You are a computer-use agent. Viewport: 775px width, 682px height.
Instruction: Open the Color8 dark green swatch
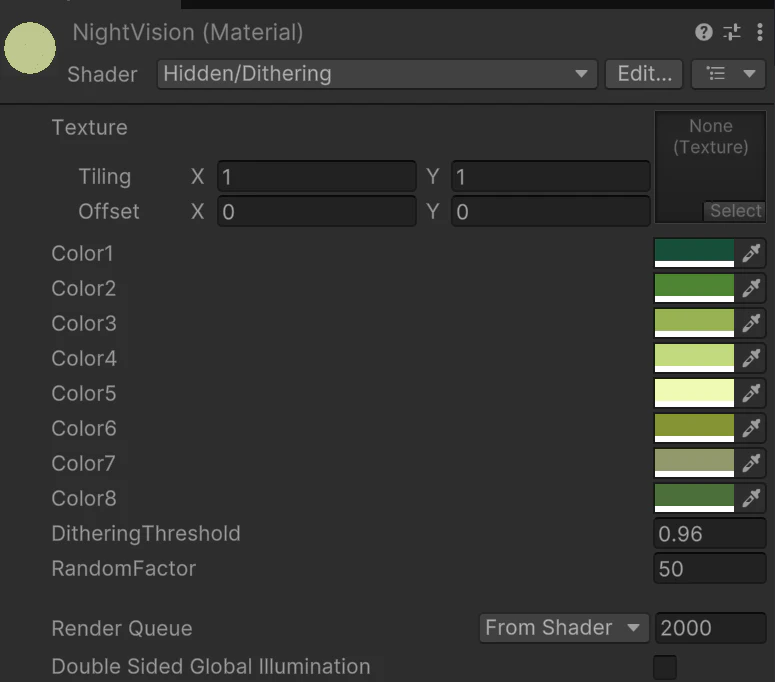tap(694, 498)
